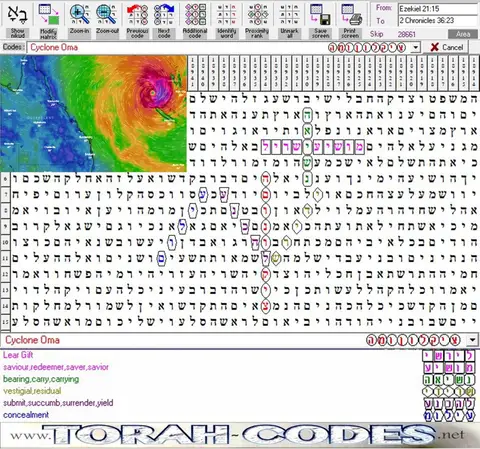Click the Print screen icon

[351, 15]
